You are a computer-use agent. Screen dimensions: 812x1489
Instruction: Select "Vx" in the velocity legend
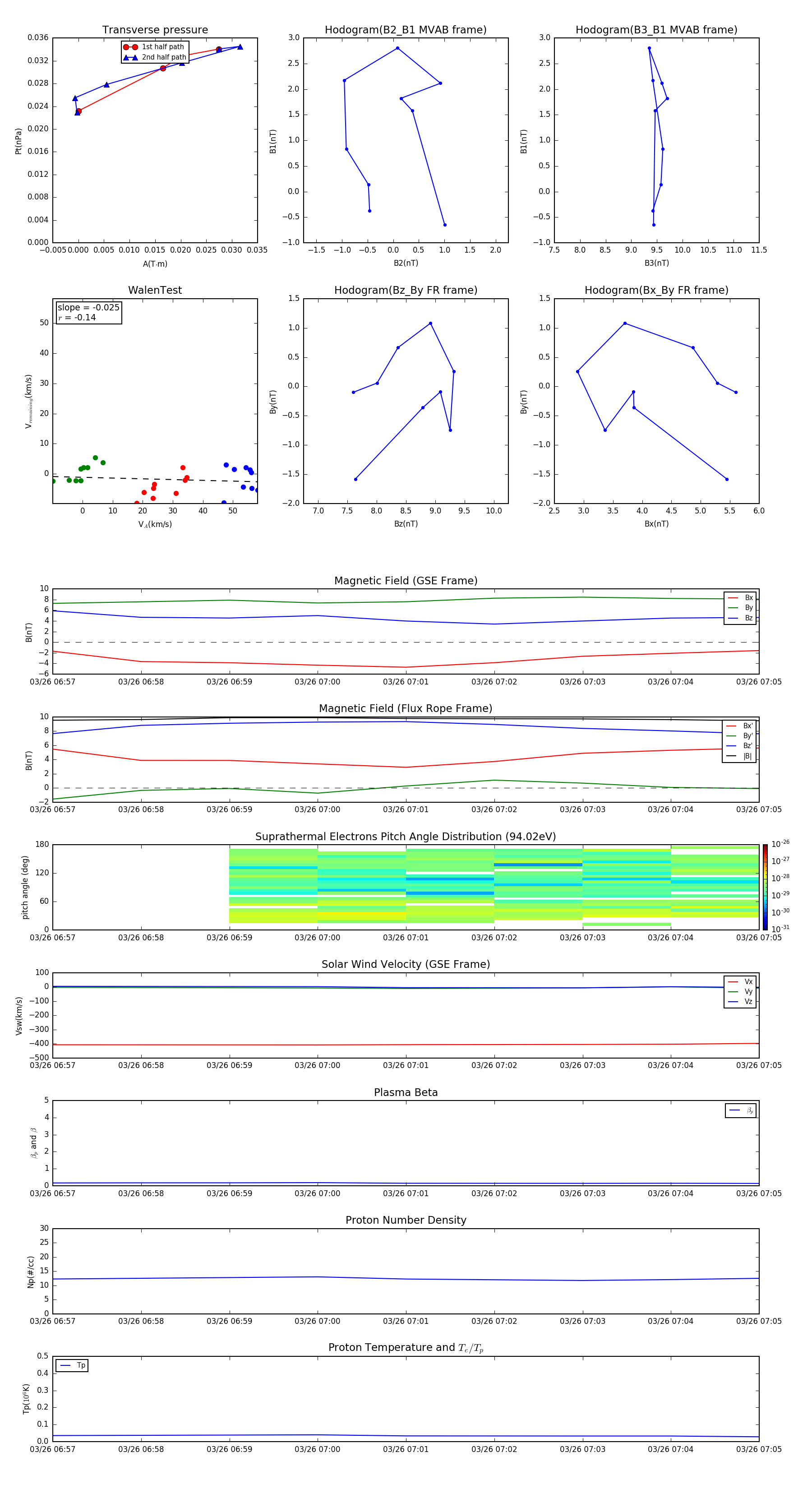[x=741, y=981]
